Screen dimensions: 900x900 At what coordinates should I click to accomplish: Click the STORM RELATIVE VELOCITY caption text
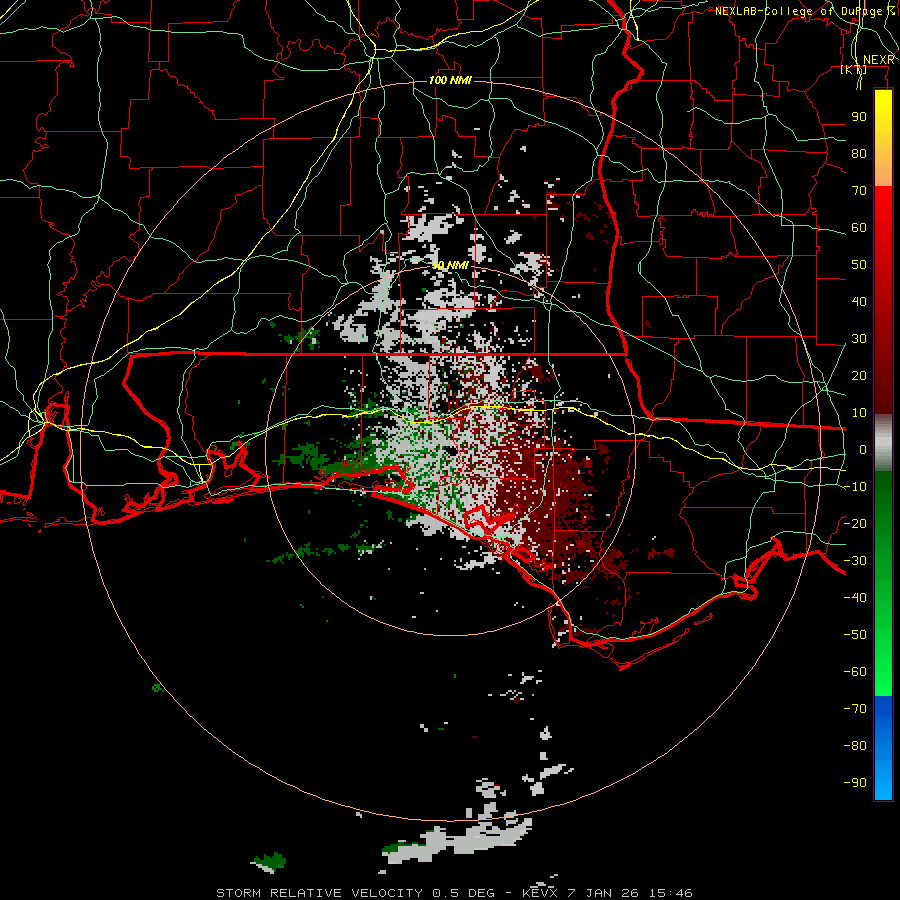tap(319, 893)
